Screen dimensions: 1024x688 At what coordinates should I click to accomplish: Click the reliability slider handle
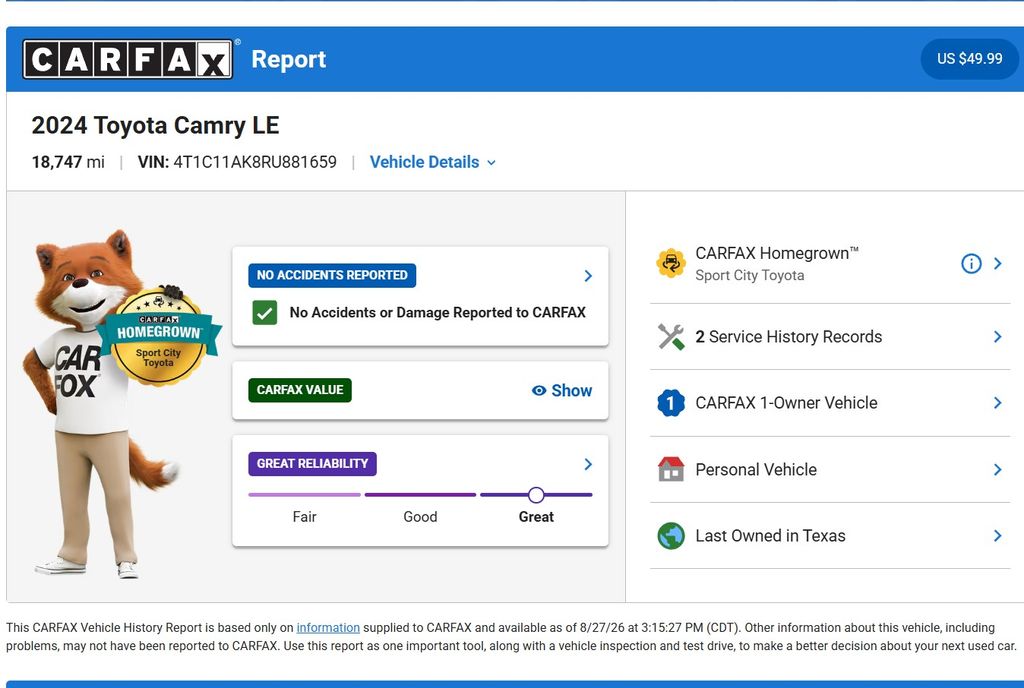(x=536, y=495)
